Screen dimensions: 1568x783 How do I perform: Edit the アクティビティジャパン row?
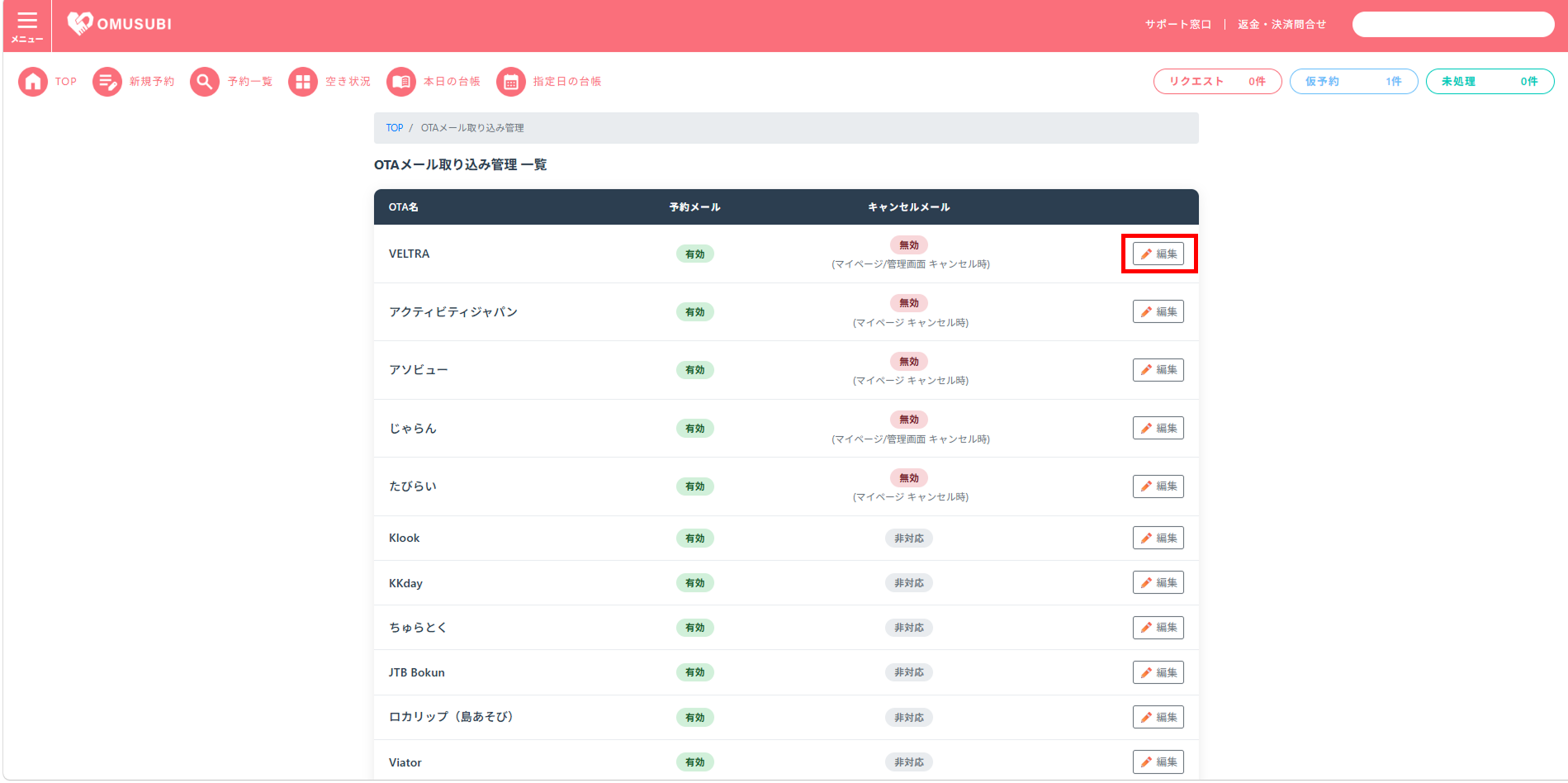[1158, 311]
